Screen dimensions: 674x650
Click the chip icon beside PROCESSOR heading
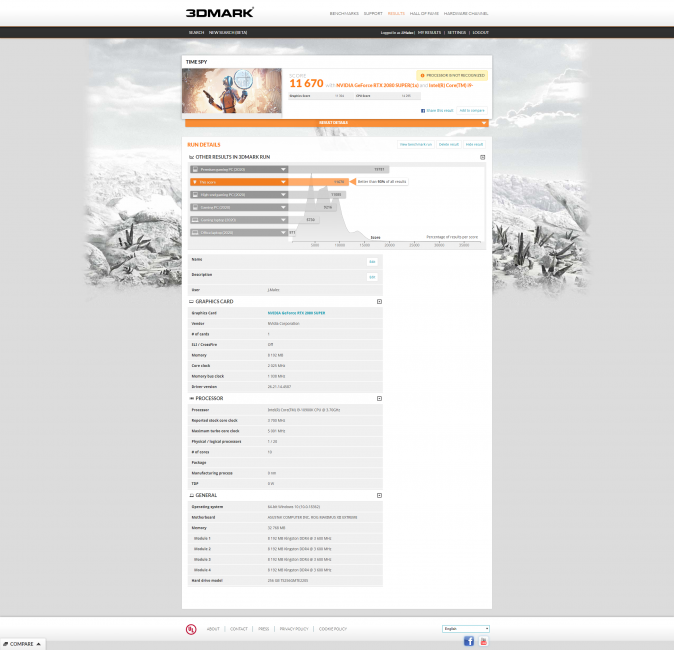pos(191,399)
